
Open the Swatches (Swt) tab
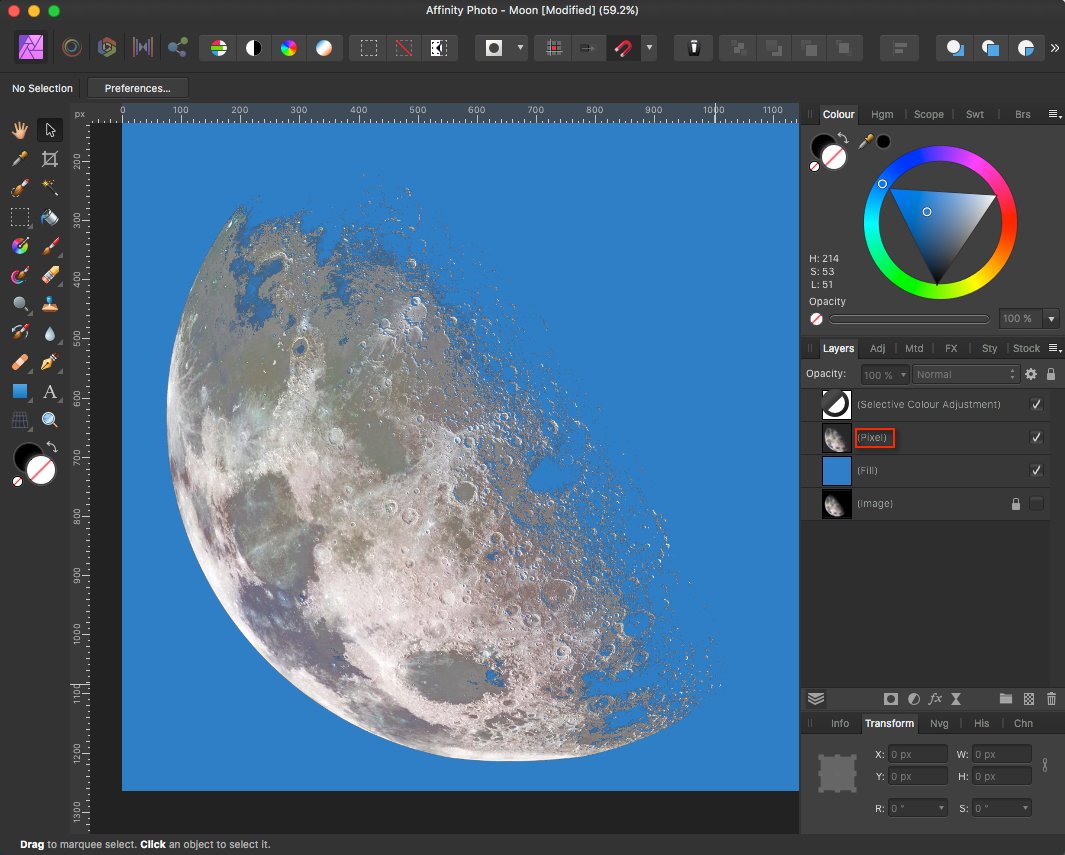[x=975, y=114]
